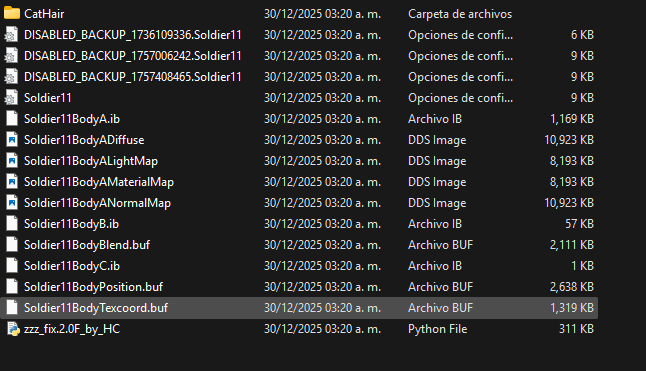Click the Carpeta de archivos type text

pos(460,14)
